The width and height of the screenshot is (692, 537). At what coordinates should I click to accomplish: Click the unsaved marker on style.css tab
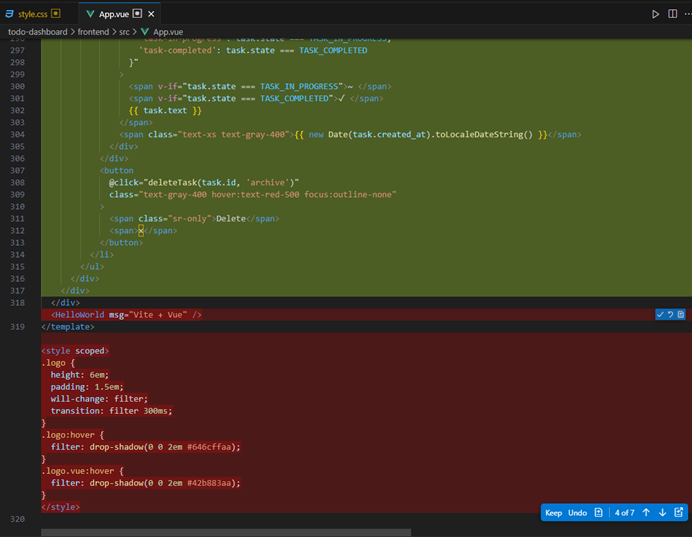(56, 14)
